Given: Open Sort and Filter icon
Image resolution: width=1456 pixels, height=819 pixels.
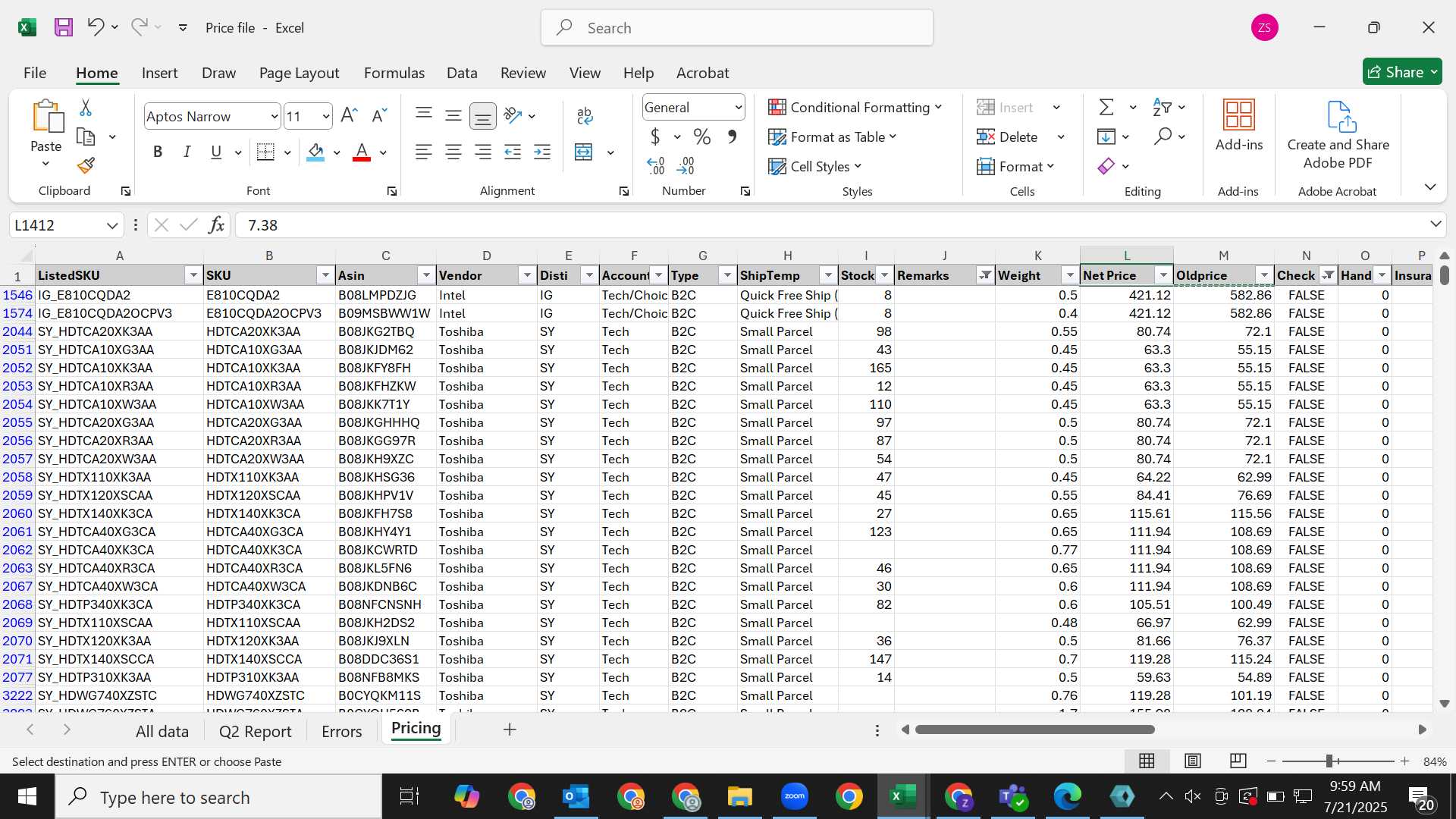Looking at the screenshot, I should [1162, 107].
